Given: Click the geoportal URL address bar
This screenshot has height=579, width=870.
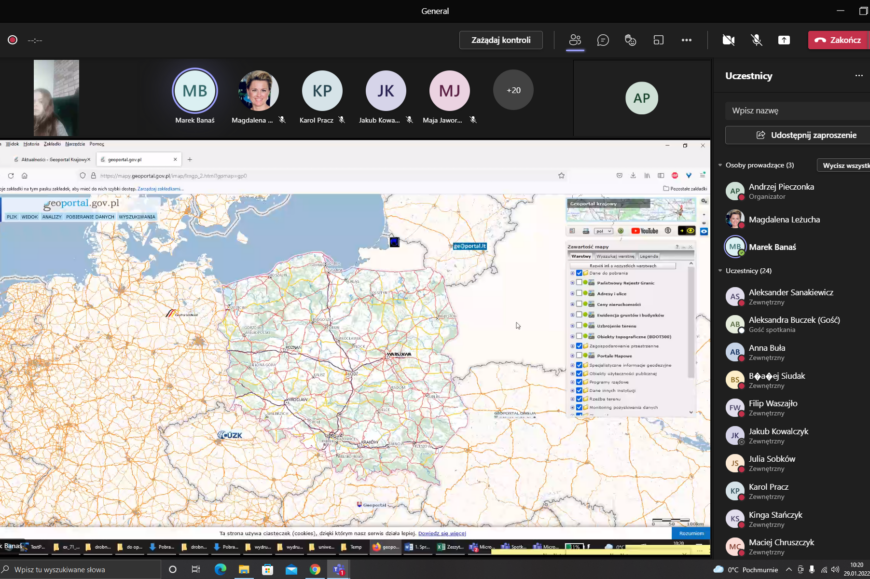Looking at the screenshot, I should 322,176.
